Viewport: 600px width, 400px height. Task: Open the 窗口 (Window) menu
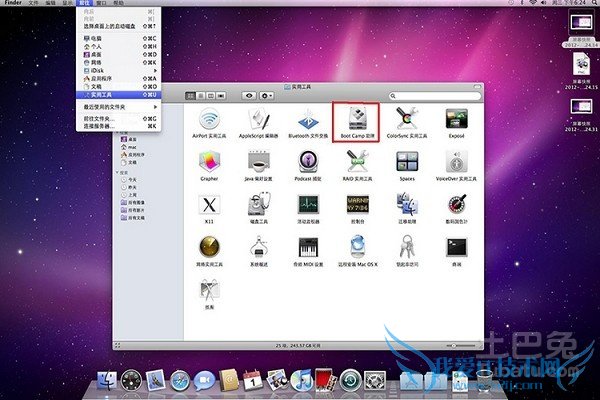(x=101, y=3)
